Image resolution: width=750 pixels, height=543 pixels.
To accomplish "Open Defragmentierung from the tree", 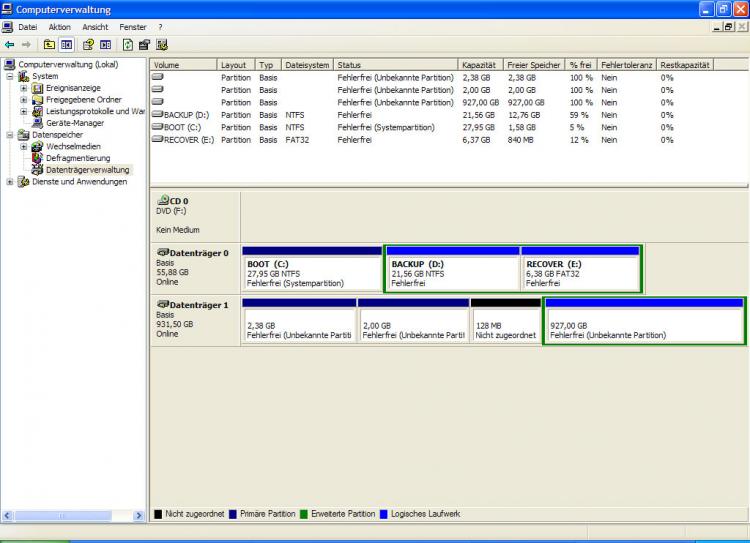I will [x=77, y=158].
